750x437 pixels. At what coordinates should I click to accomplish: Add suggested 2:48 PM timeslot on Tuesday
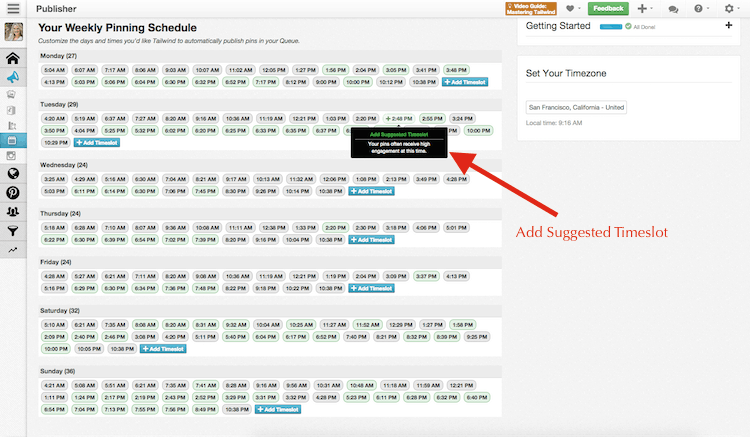pyautogui.click(x=399, y=119)
